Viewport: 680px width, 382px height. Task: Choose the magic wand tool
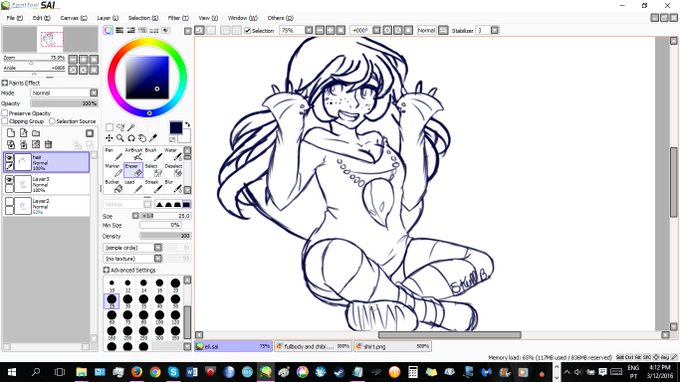pyautogui.click(x=131, y=127)
